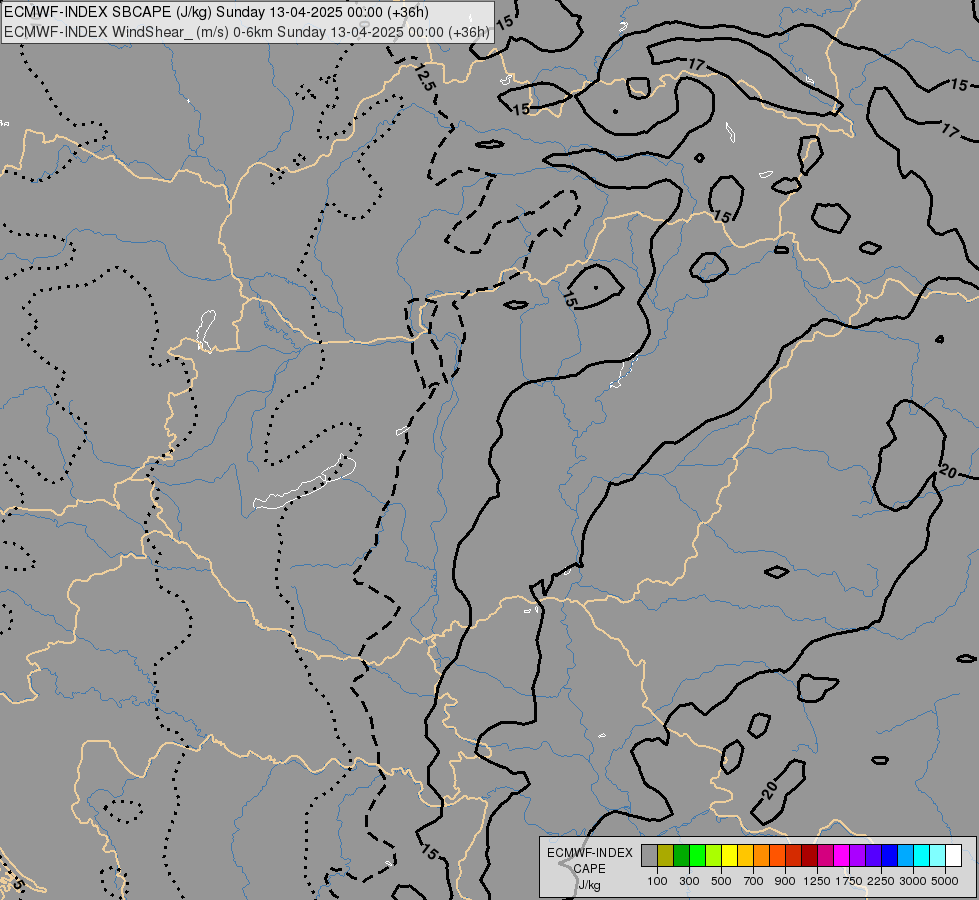Click the white swatch ending the legend
Image resolution: width=979 pixels, height=900 pixels.
pyautogui.click(x=953, y=855)
